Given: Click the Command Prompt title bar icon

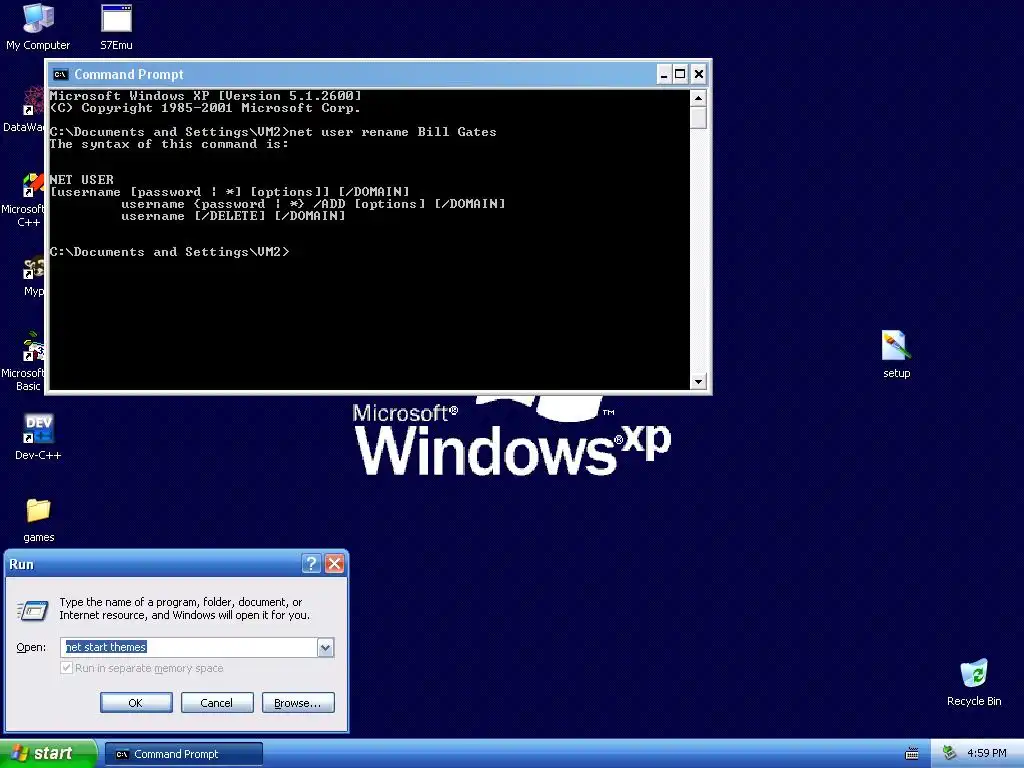Looking at the screenshot, I should (x=61, y=74).
